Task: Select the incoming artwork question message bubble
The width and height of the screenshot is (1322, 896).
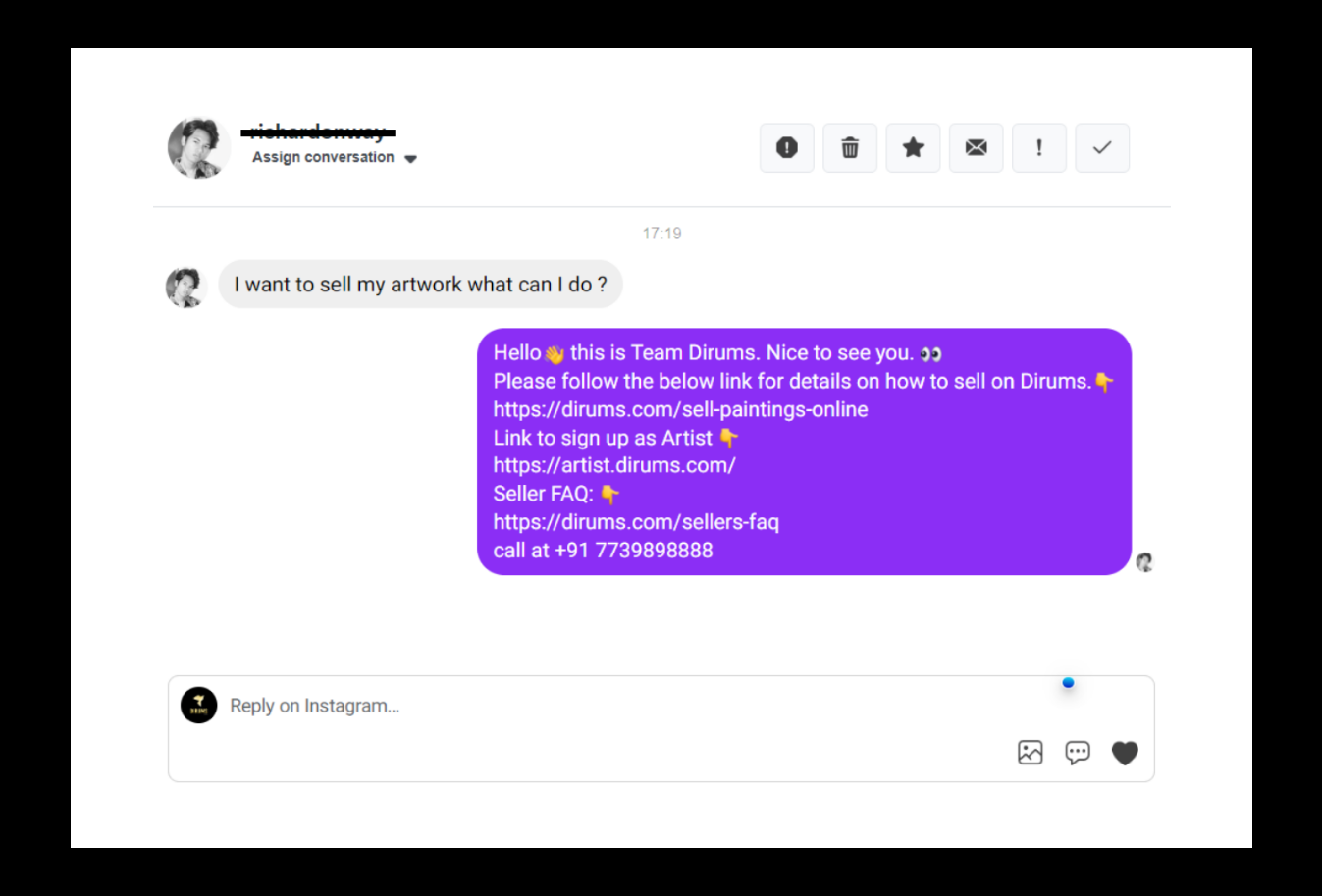Action: (x=421, y=285)
